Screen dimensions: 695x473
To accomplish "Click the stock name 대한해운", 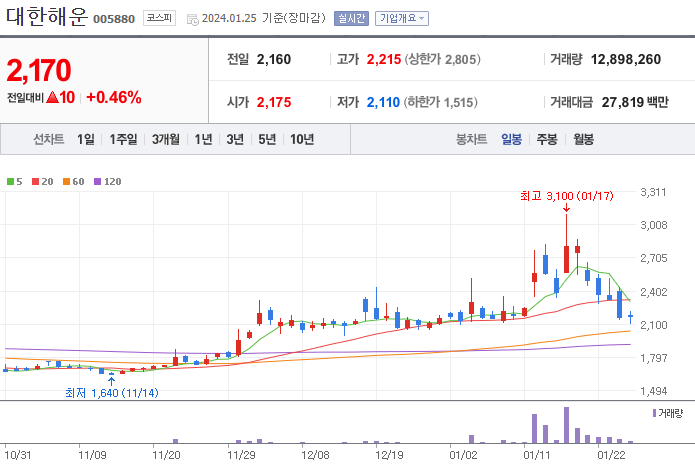I will [x=47, y=17].
